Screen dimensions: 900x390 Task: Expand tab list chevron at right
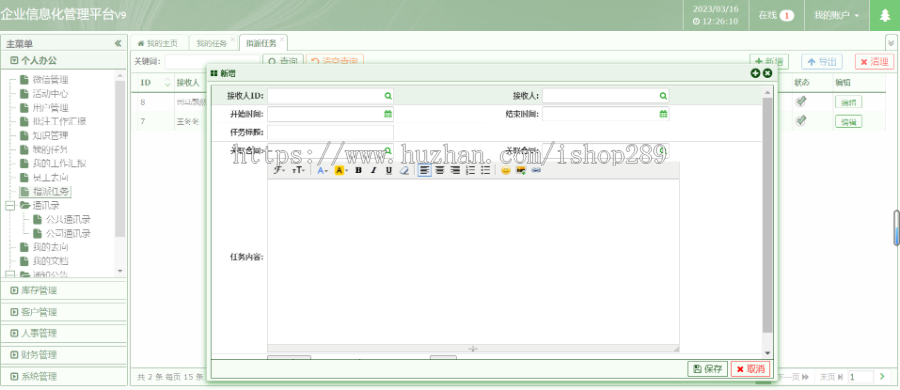point(891,43)
